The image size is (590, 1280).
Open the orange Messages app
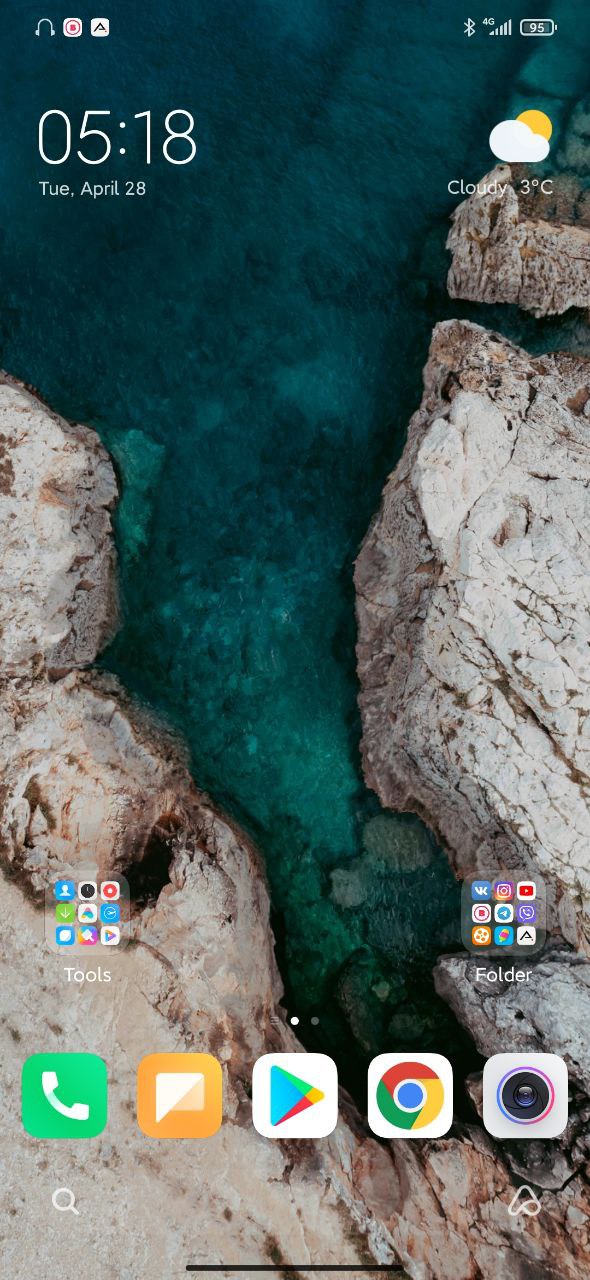[x=180, y=1095]
